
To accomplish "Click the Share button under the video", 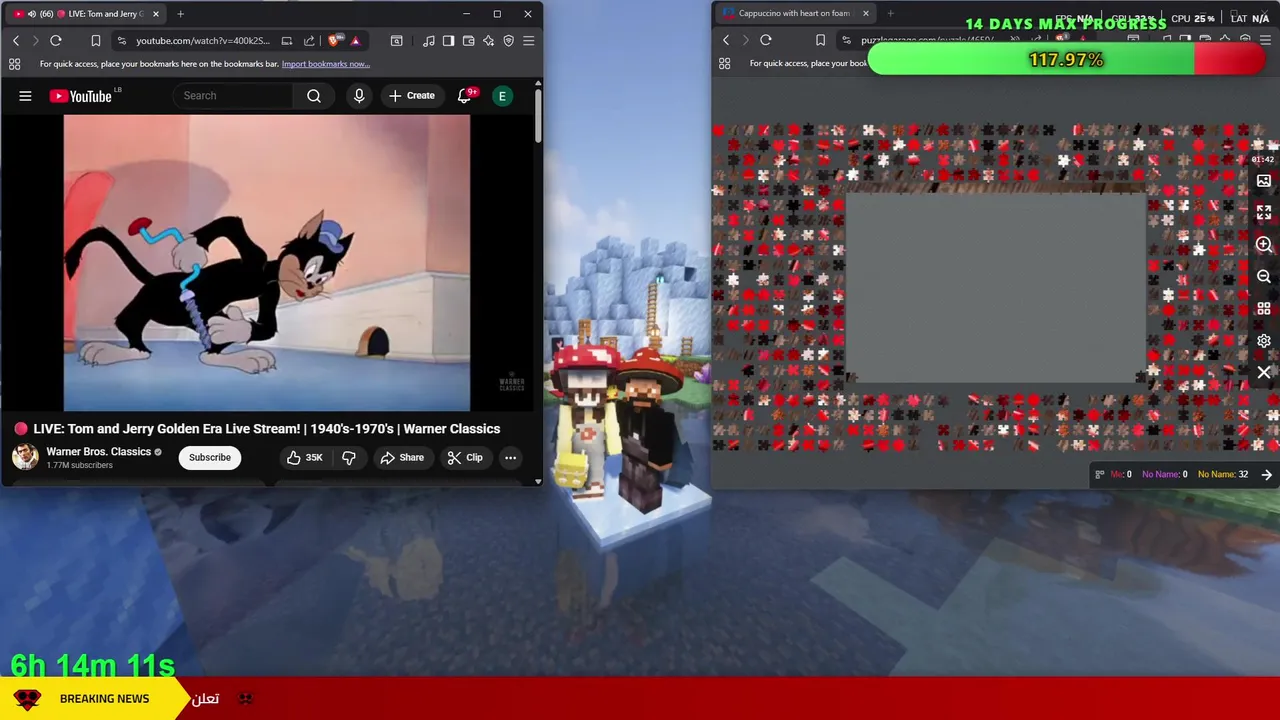I will coord(402,458).
